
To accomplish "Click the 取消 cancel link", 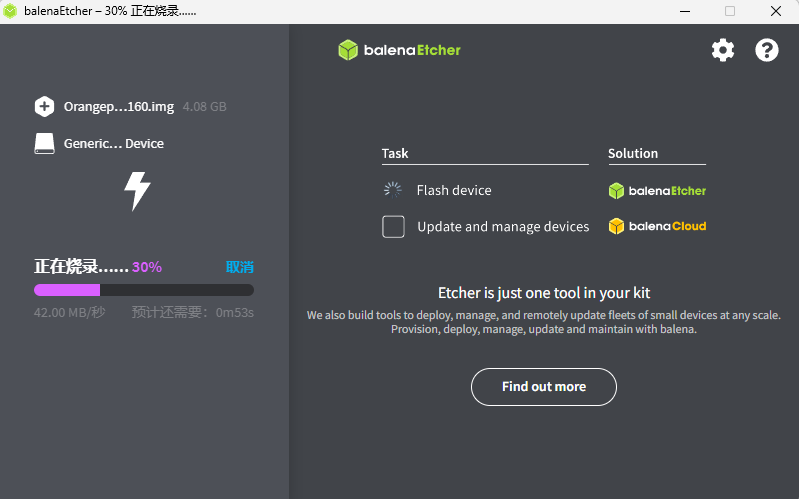I will coord(239,267).
